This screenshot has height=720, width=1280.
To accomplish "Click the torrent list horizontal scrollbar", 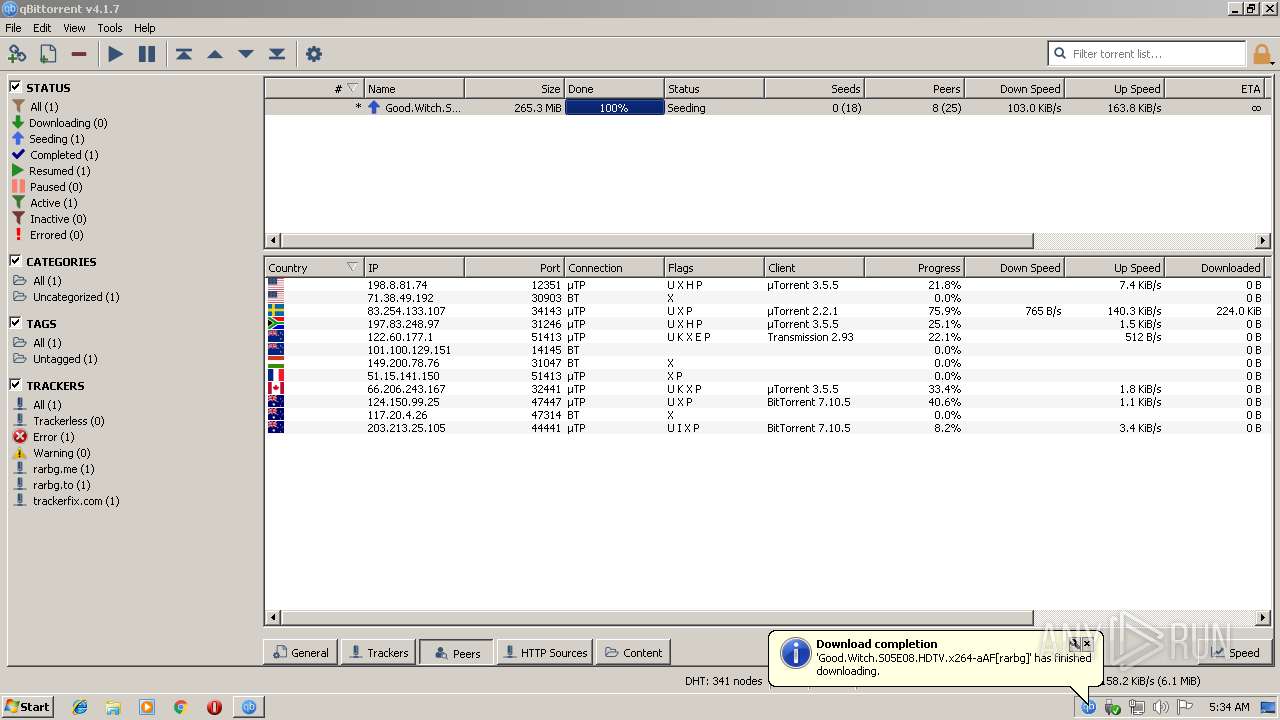I will 656,241.
